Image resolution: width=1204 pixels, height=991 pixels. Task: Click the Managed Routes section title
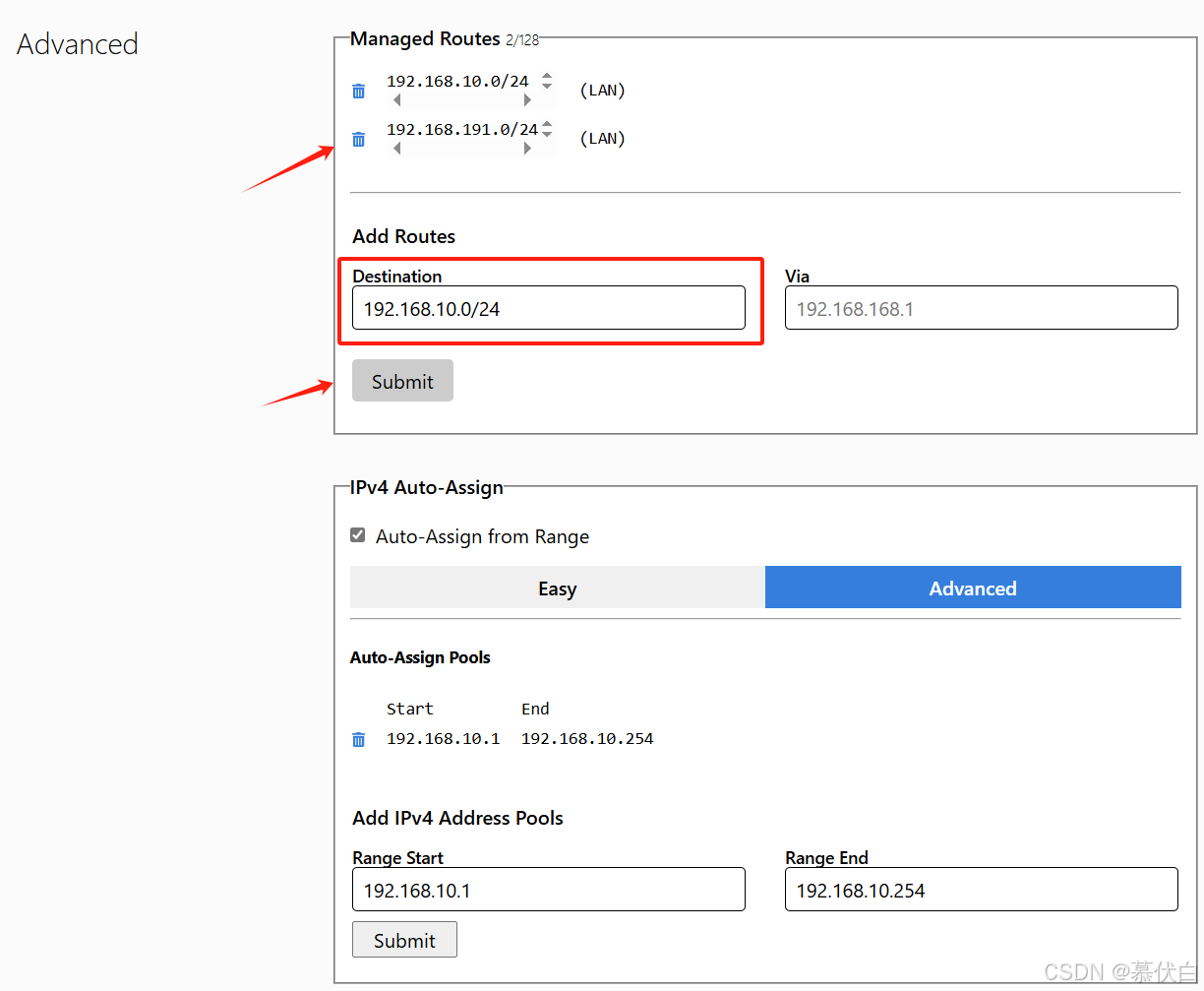[x=425, y=38]
